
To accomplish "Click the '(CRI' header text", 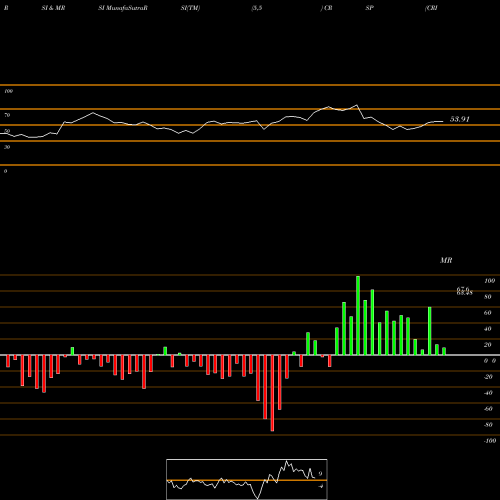I will click(431, 8).
